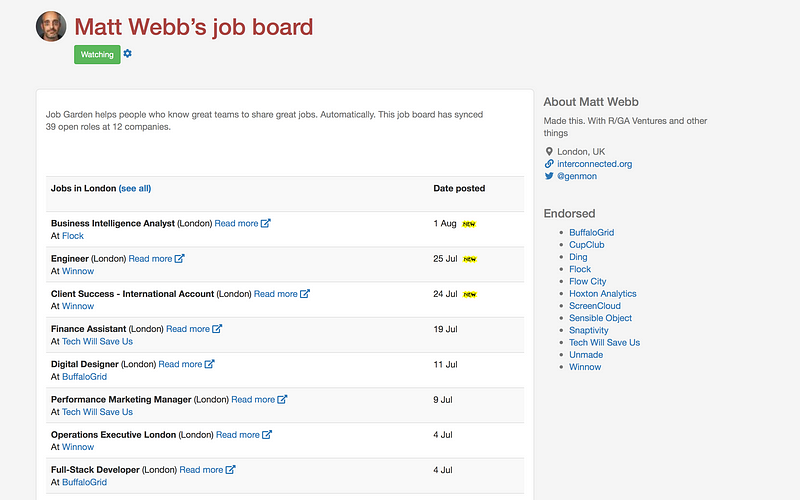Open external link icon for Operations Executive London
800x500 pixels.
pyautogui.click(x=267, y=435)
